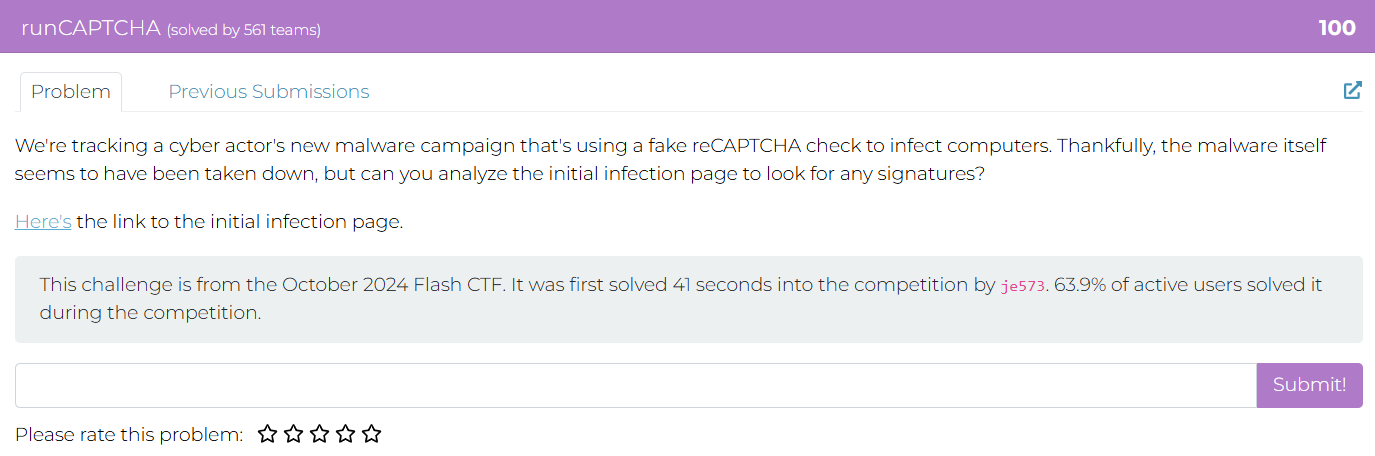
Task: Rate this problem two stars
Action: click(293, 434)
